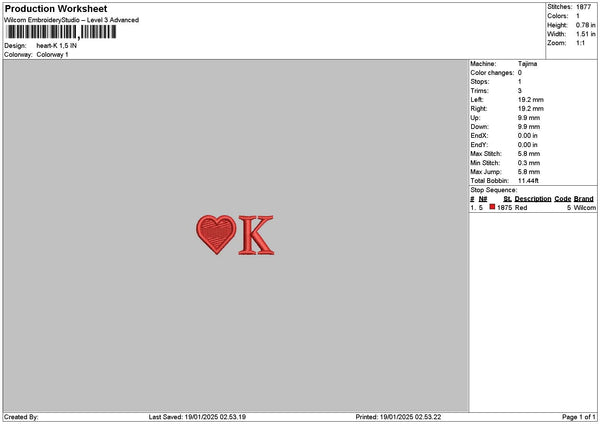Click the Page 1 of 1 indicator

pos(579,417)
